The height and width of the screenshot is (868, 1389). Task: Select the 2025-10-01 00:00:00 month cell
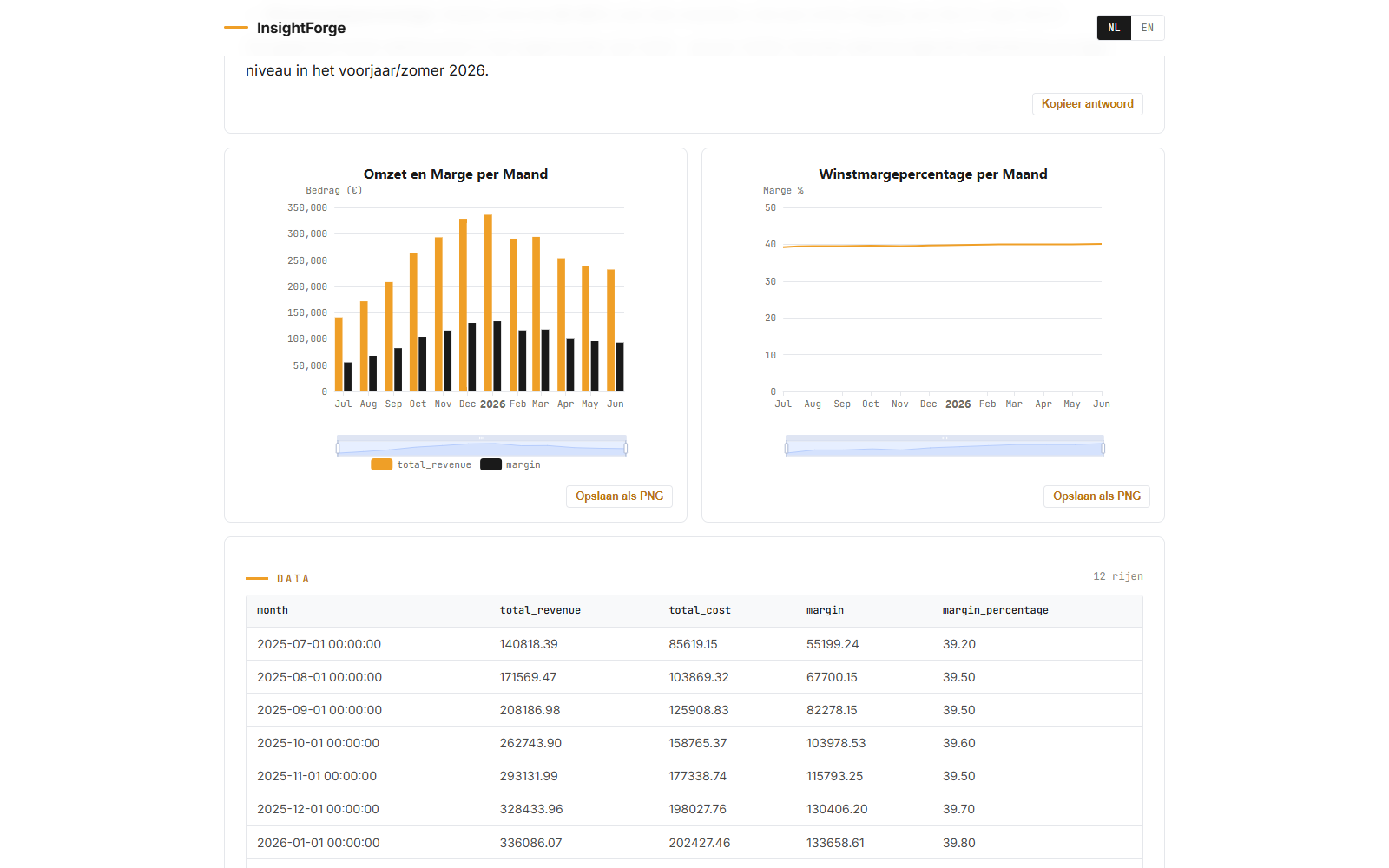click(319, 743)
